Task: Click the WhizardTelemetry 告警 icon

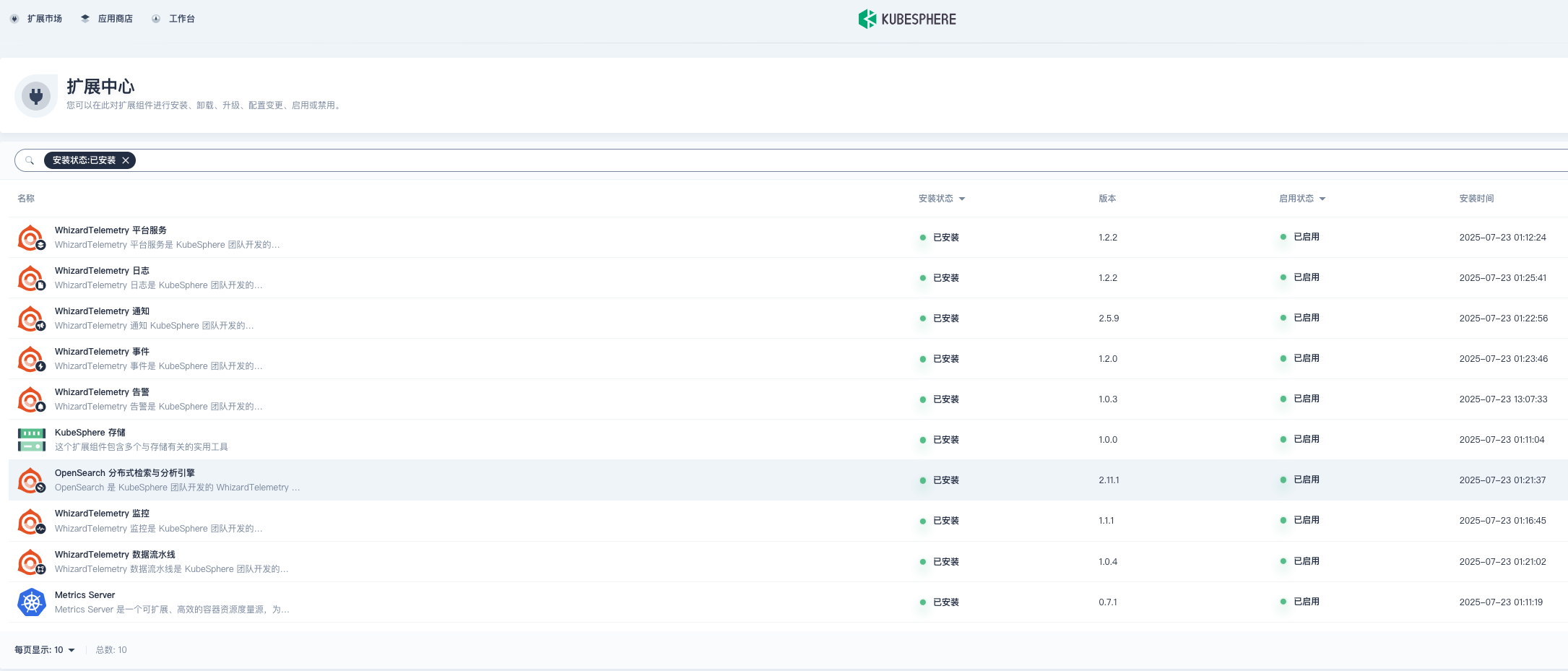Action: coord(32,399)
